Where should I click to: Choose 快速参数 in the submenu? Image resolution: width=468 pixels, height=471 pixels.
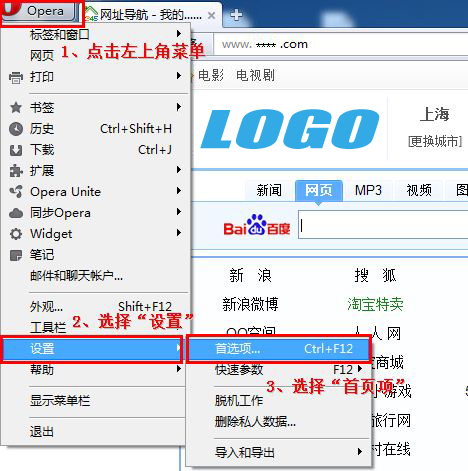point(279,370)
